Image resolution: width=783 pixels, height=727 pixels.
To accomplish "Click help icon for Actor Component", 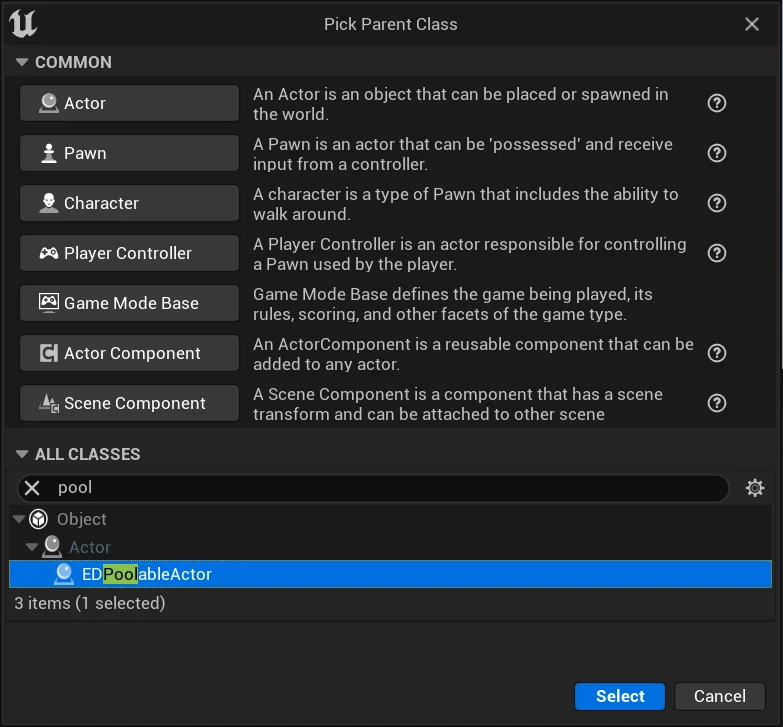I will pyautogui.click(x=716, y=353).
